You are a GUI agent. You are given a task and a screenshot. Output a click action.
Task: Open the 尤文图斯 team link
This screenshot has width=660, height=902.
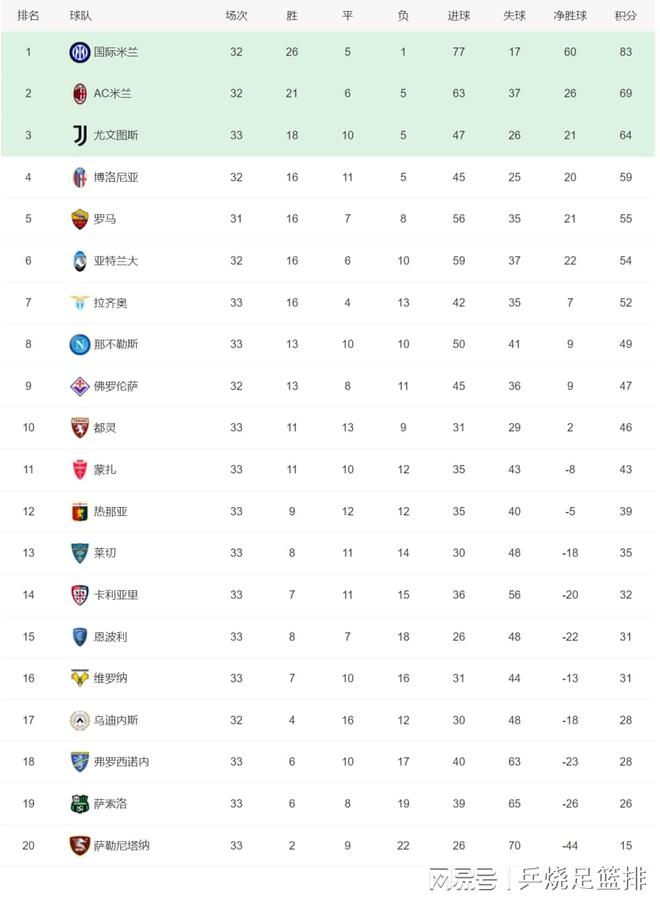pyautogui.click(x=116, y=136)
